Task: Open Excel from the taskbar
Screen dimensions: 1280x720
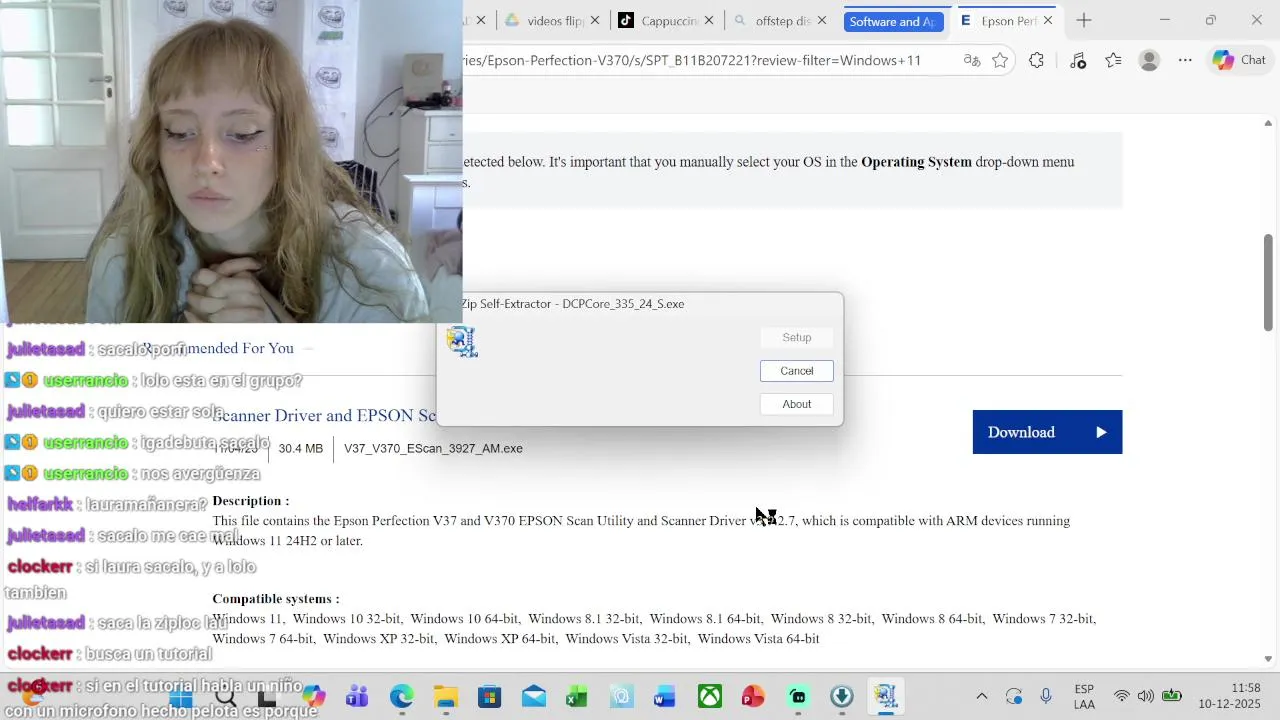Action: pos(577,696)
